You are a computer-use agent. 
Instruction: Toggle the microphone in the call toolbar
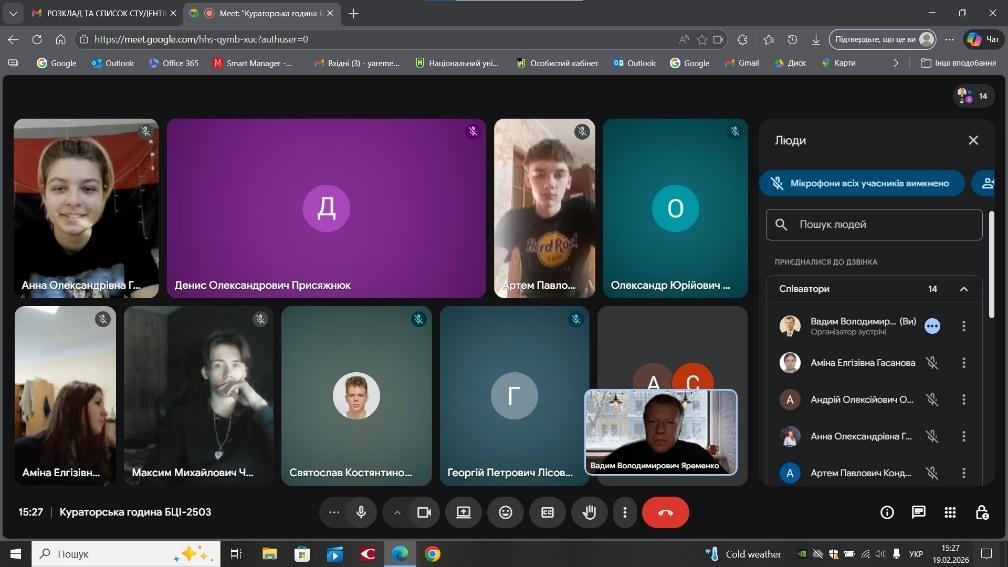[361, 512]
